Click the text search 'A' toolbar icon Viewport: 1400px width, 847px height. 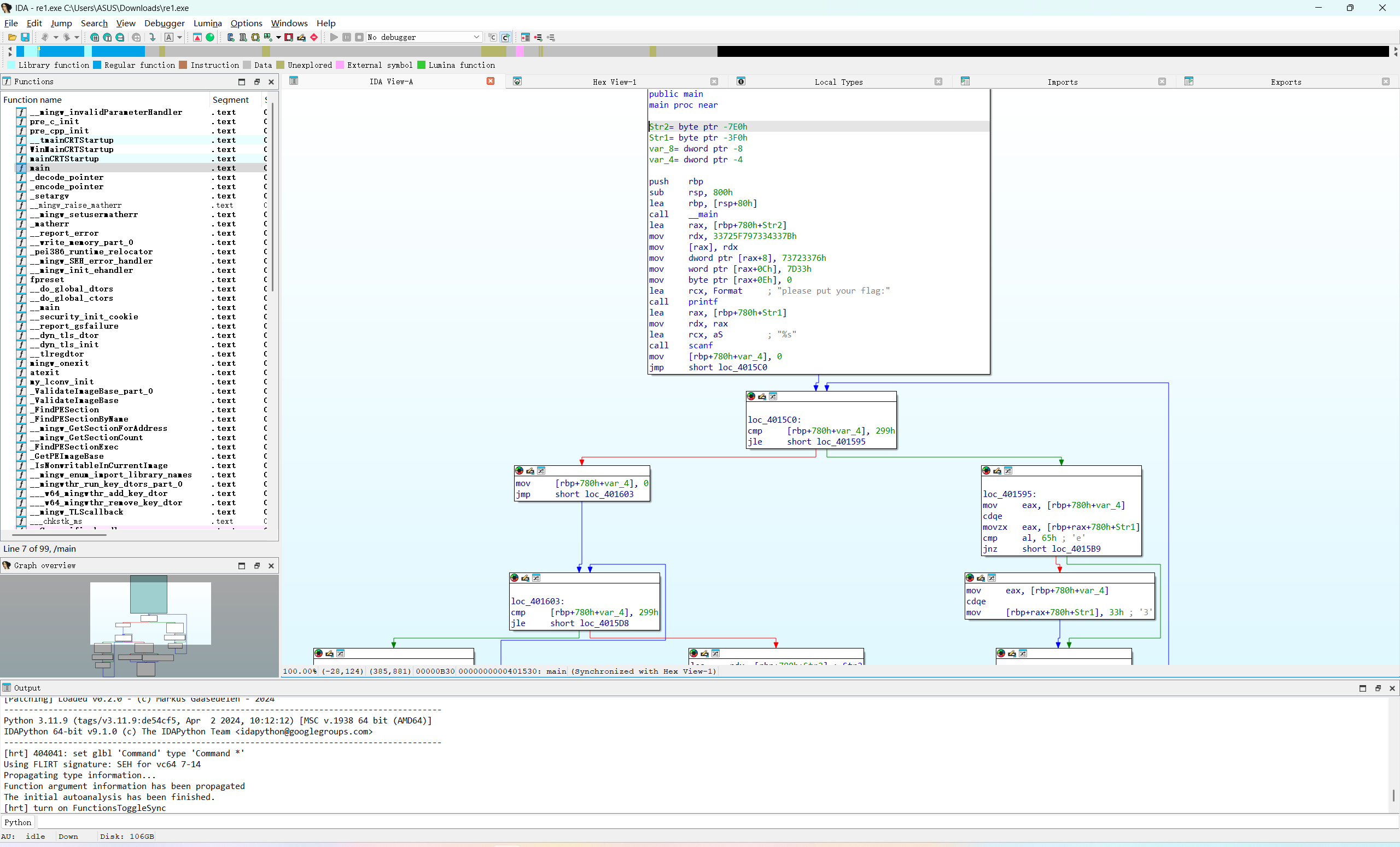(169, 37)
